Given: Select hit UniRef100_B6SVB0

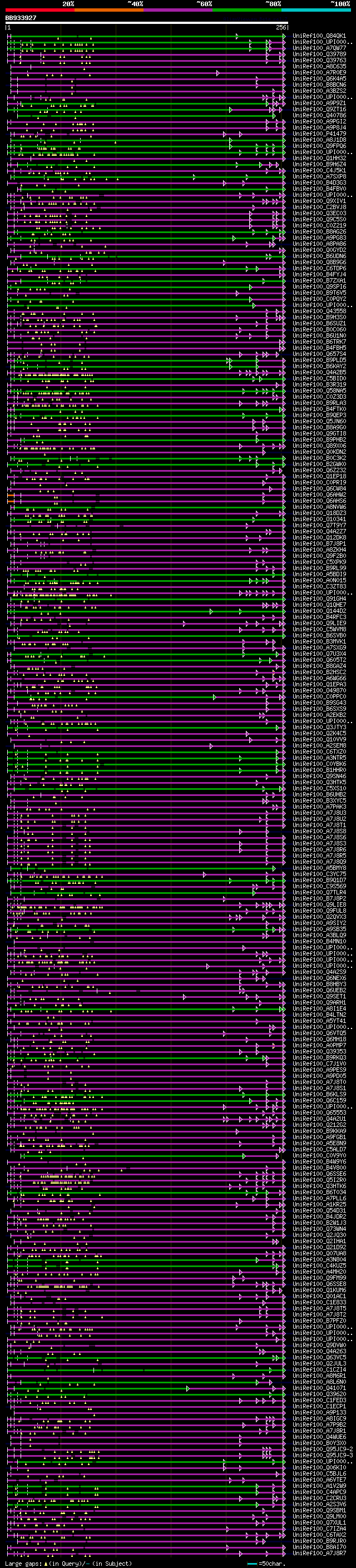Looking at the screenshot, I should point(319,635).
